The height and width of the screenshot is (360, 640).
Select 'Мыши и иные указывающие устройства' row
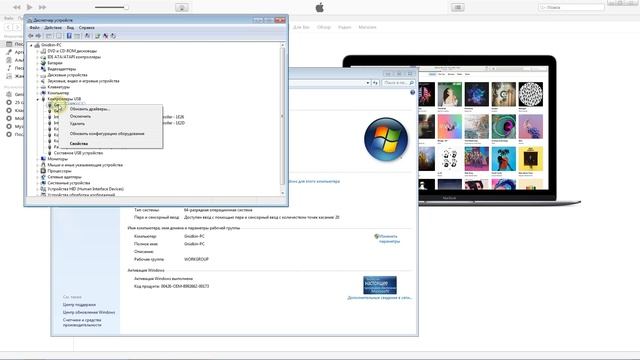85,165
